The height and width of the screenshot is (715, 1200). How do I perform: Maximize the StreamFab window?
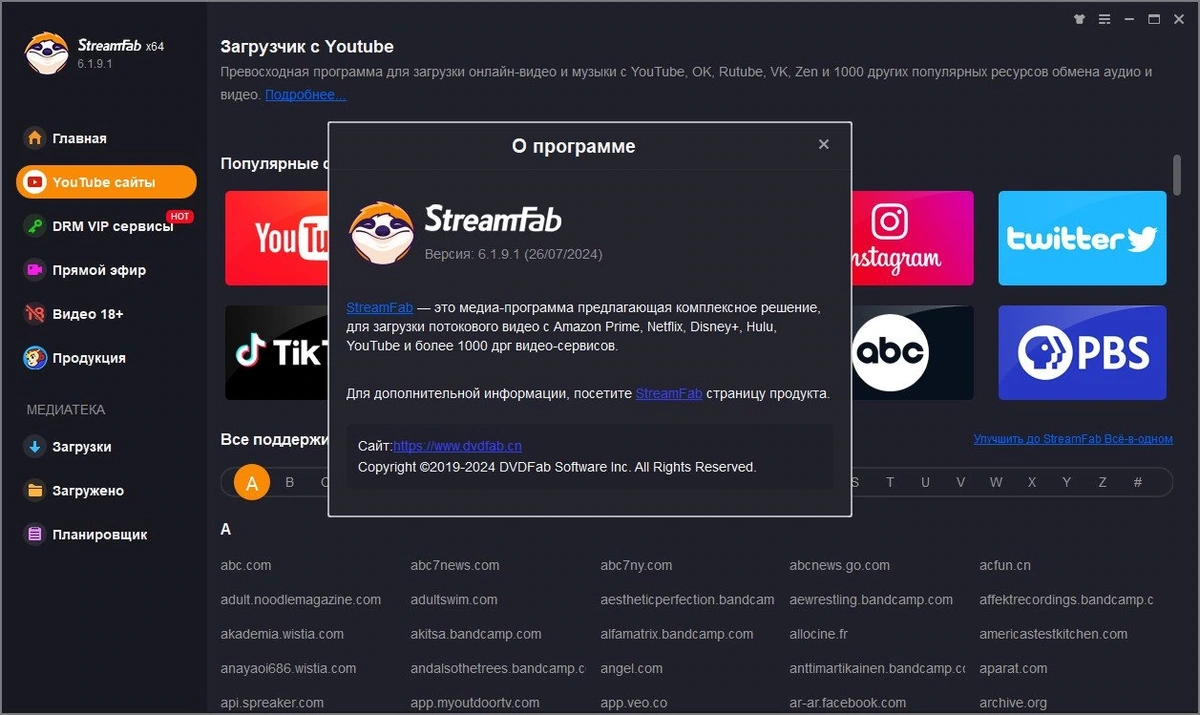click(x=1154, y=18)
